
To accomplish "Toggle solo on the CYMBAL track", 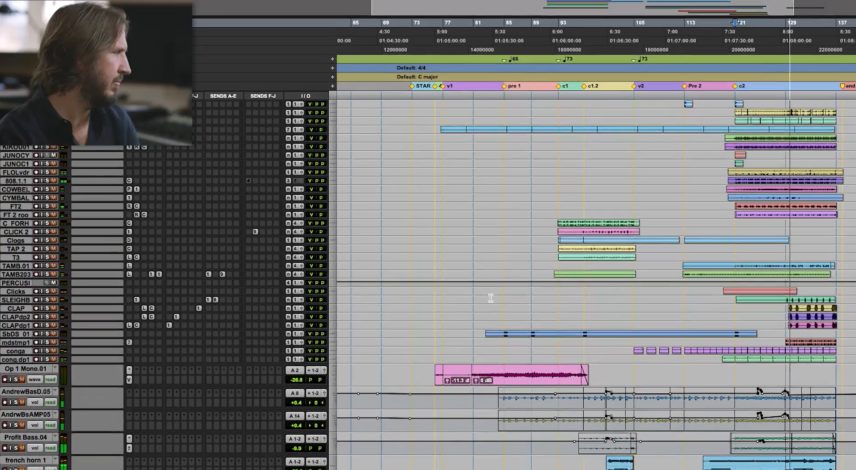I will [x=48, y=198].
